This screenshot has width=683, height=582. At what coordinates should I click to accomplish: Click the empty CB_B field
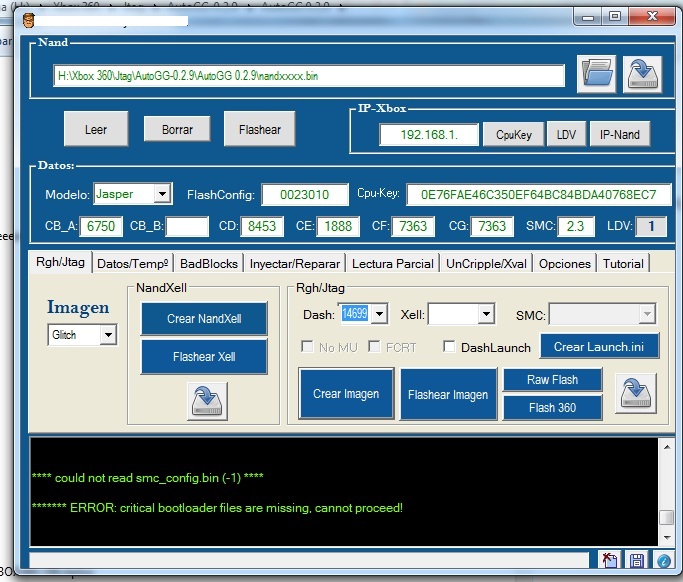pyautogui.click(x=186, y=226)
